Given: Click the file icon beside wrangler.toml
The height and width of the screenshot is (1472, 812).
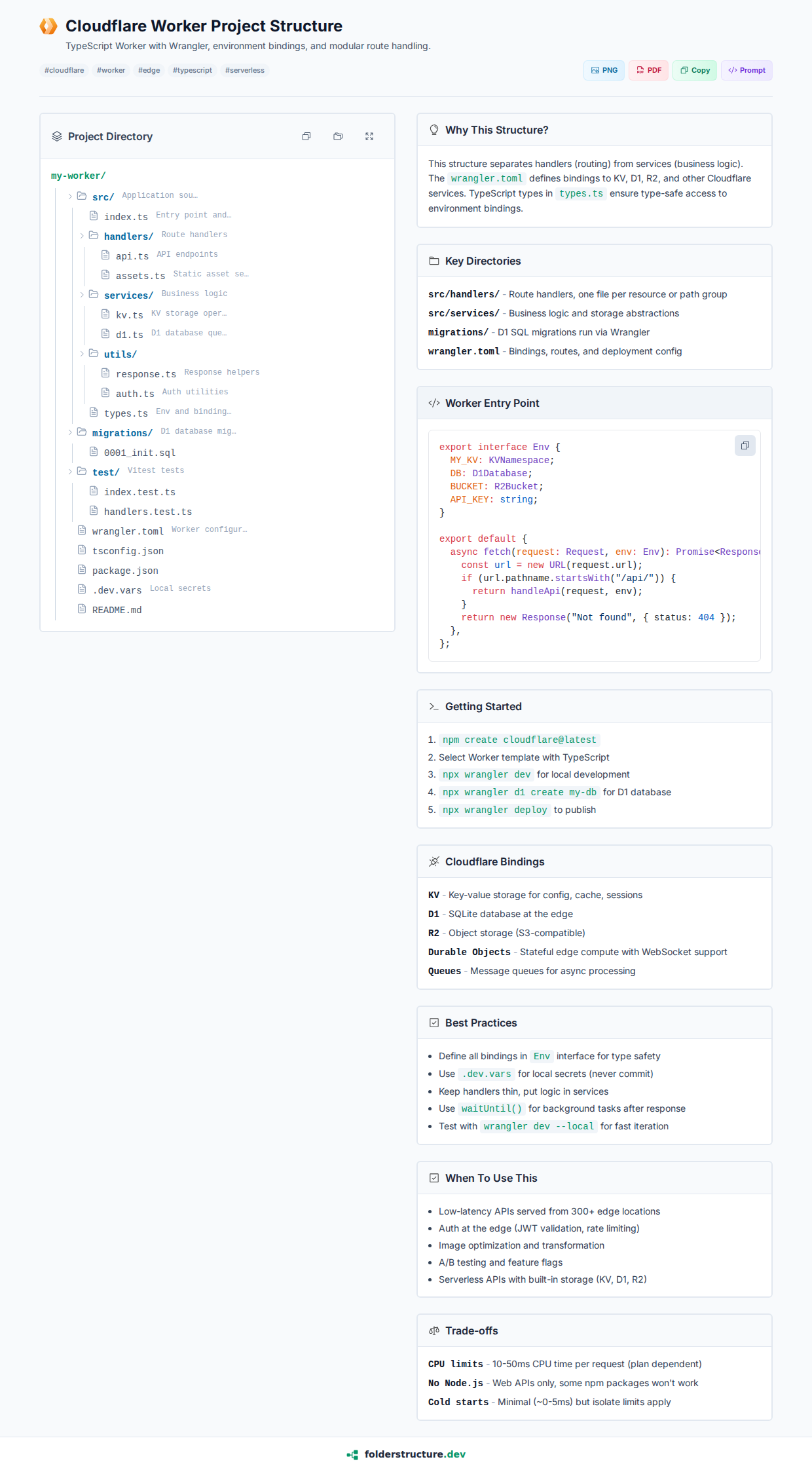Looking at the screenshot, I should click(82, 530).
